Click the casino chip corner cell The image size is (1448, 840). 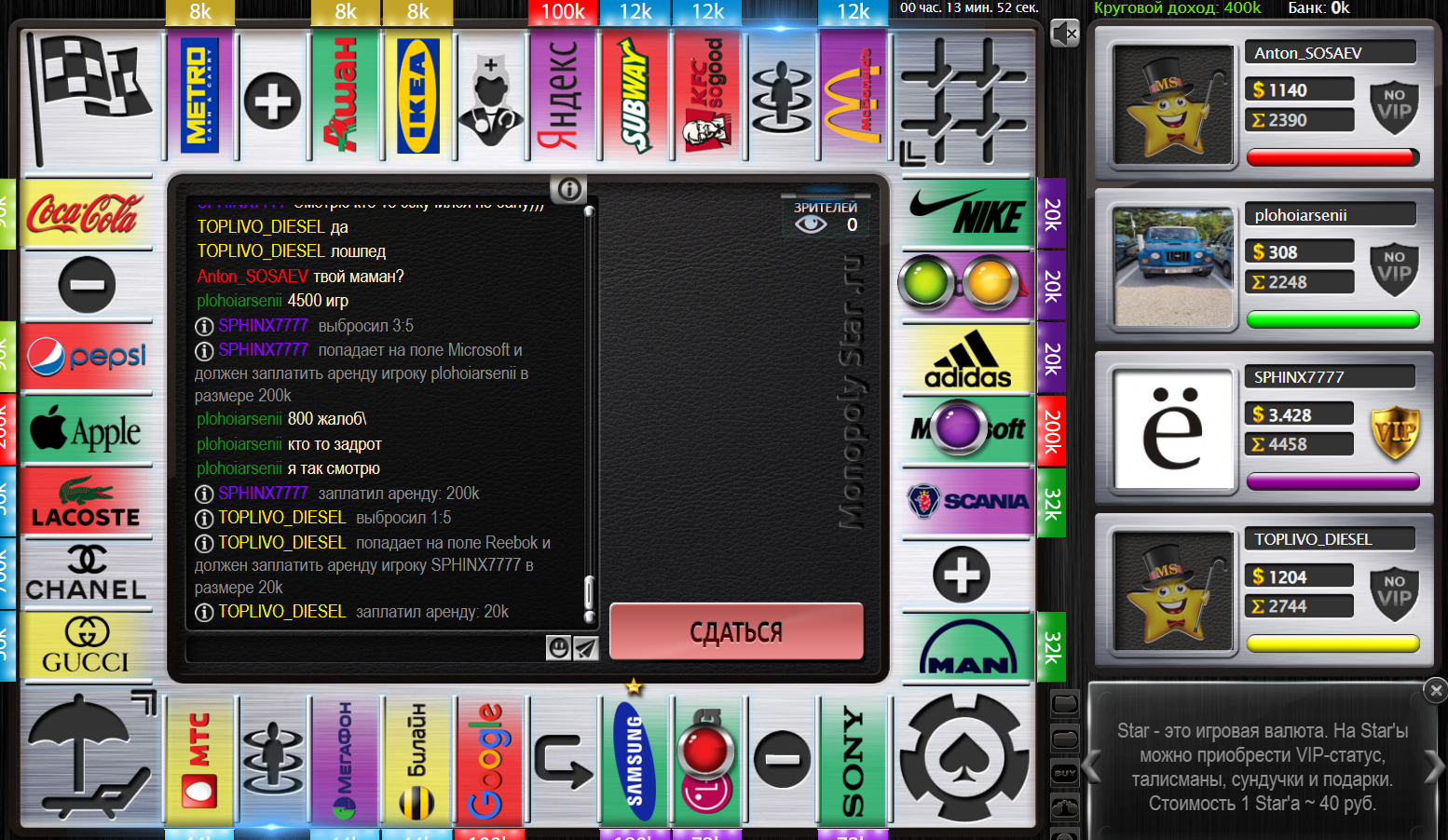[x=964, y=756]
